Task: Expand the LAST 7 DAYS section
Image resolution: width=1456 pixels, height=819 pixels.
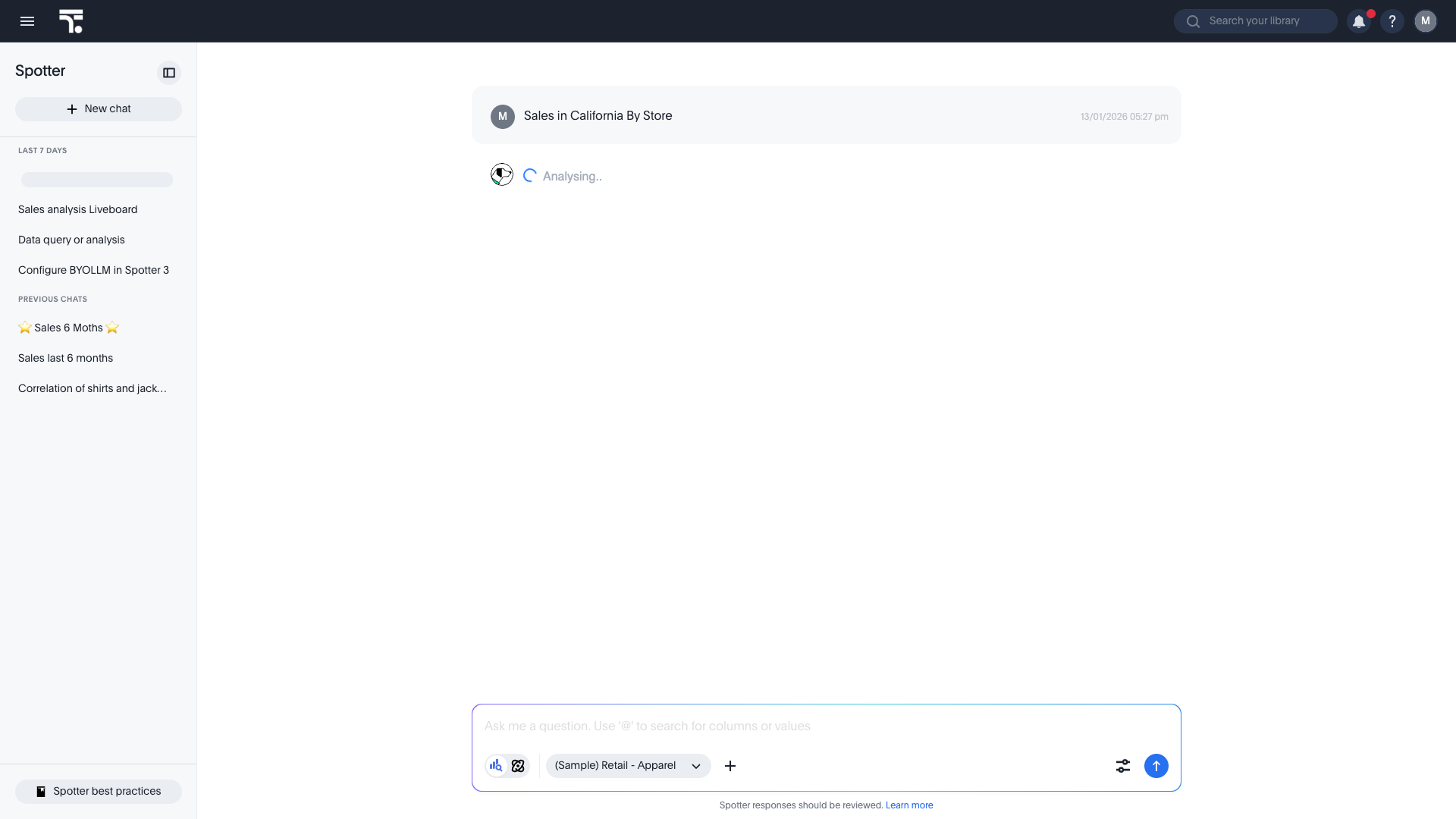Action: [42, 150]
